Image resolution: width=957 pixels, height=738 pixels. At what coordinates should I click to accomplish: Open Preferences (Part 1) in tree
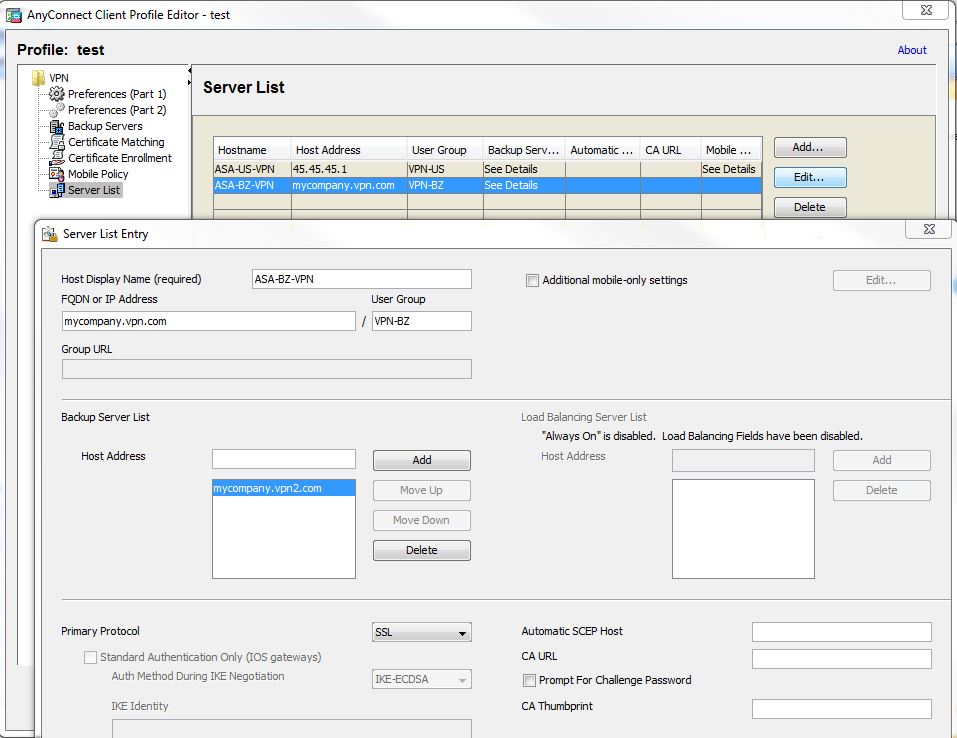click(x=117, y=93)
